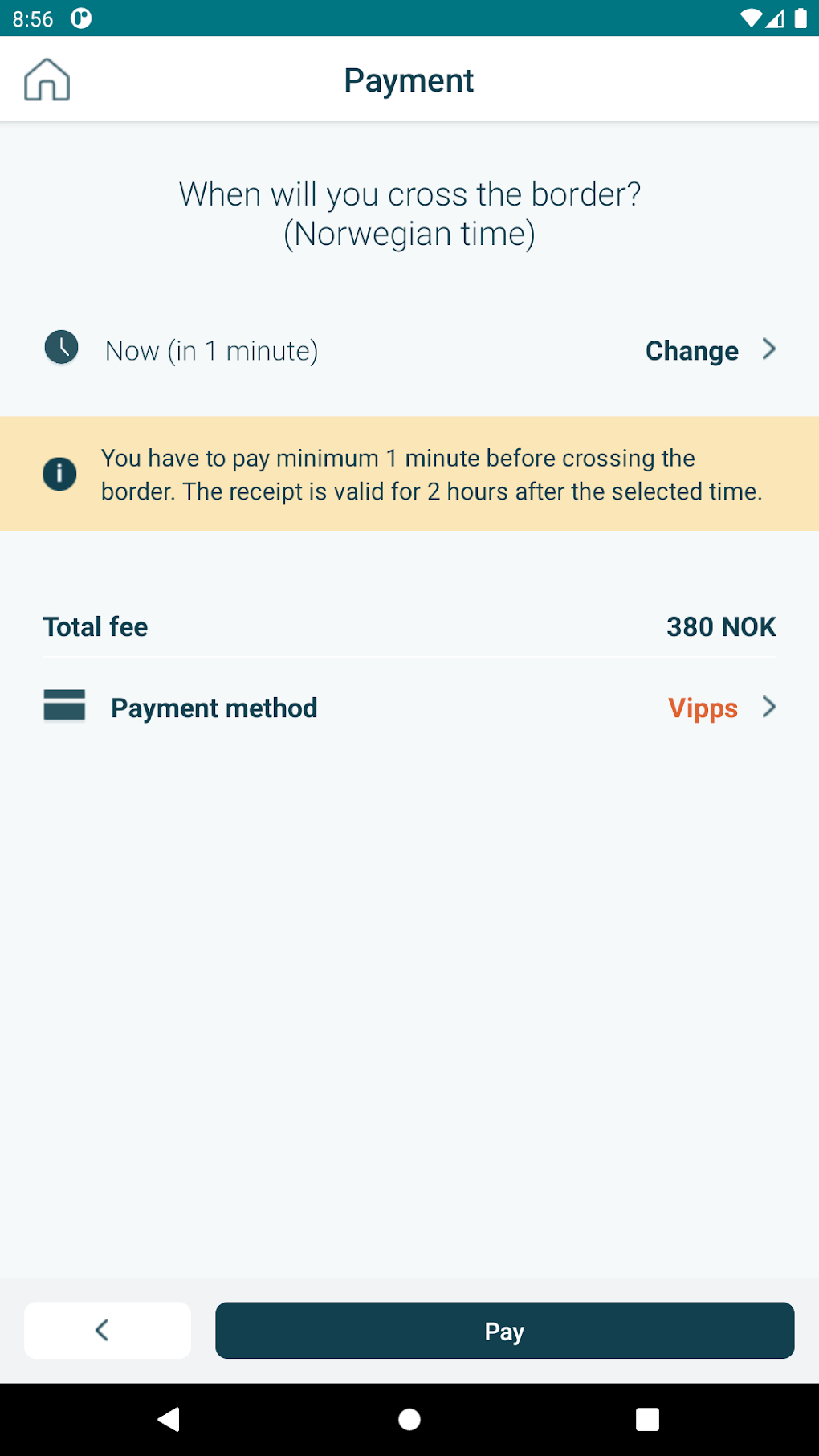The width and height of the screenshot is (819, 1456).
Task: Tap the battery status icon
Action: [801, 18]
